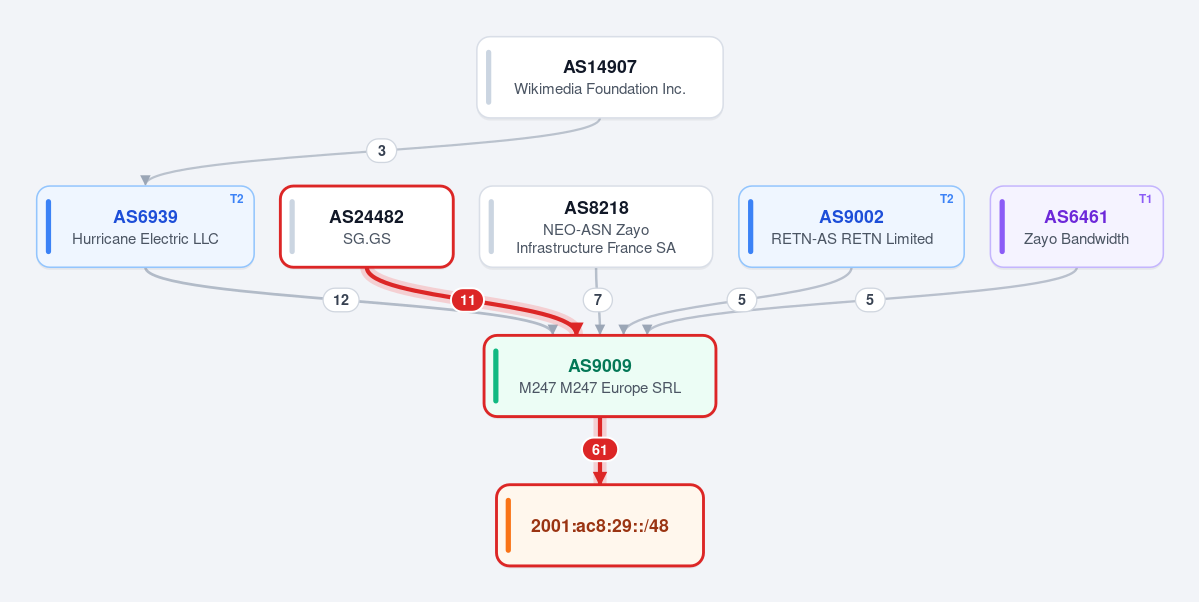The height and width of the screenshot is (602, 1199).
Task: Select the AS14907 Wikimedia Foundation node
Action: click(x=600, y=77)
